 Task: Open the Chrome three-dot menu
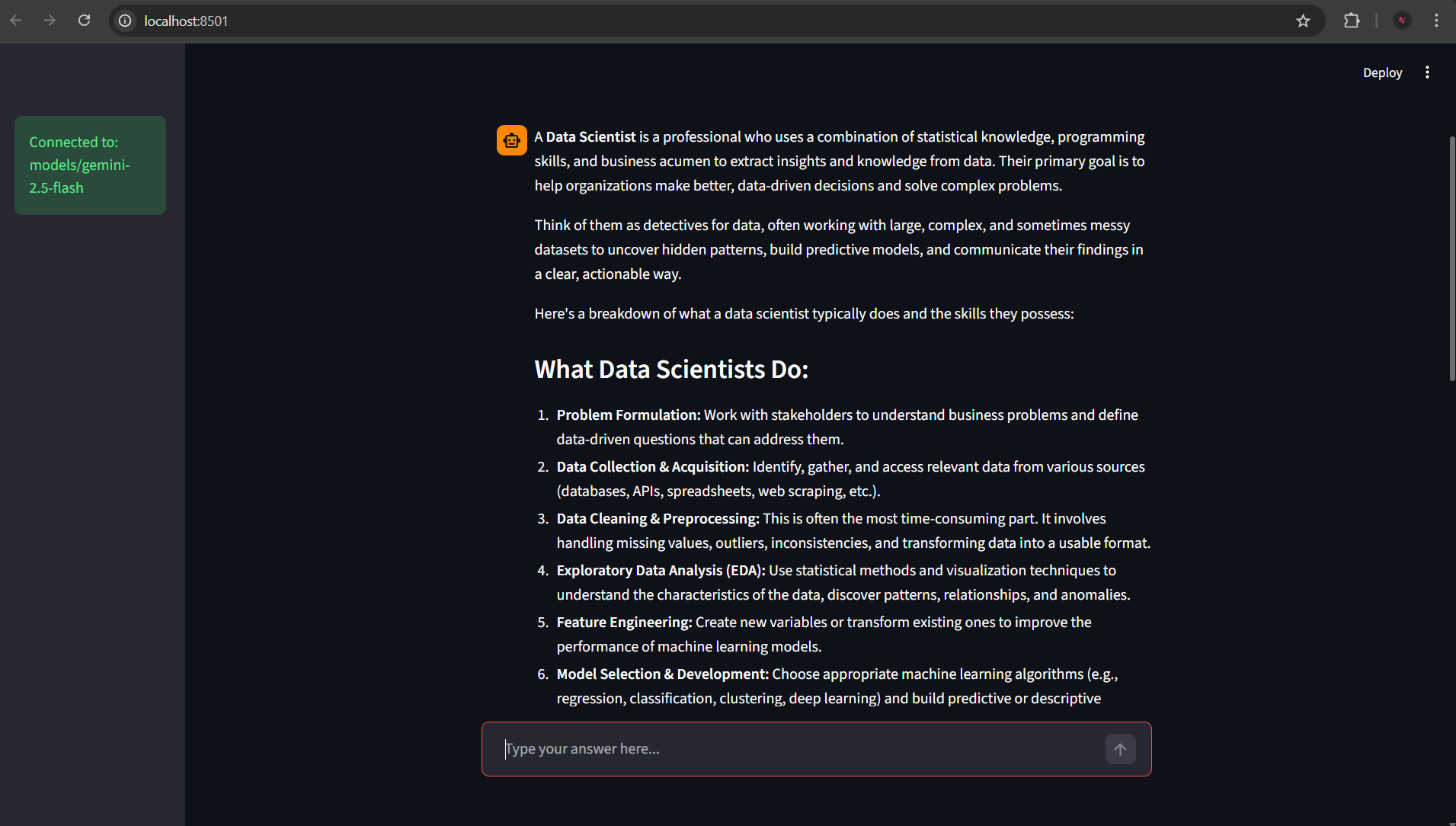1436,21
